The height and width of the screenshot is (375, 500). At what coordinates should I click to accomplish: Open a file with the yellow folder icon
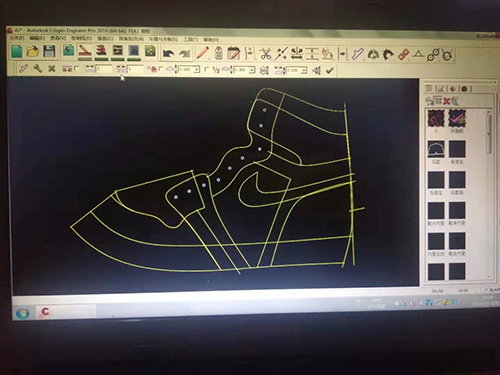(x=33, y=51)
